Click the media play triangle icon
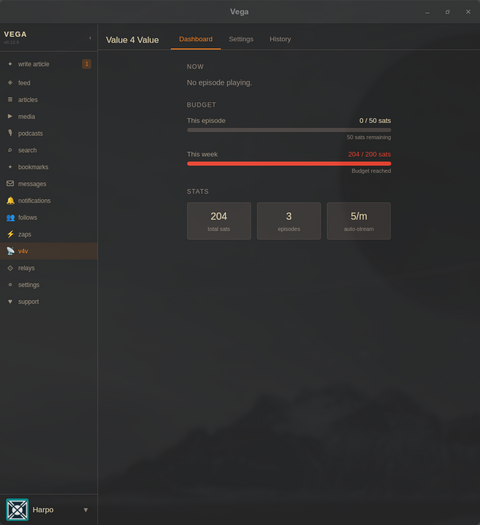 pos(10,116)
